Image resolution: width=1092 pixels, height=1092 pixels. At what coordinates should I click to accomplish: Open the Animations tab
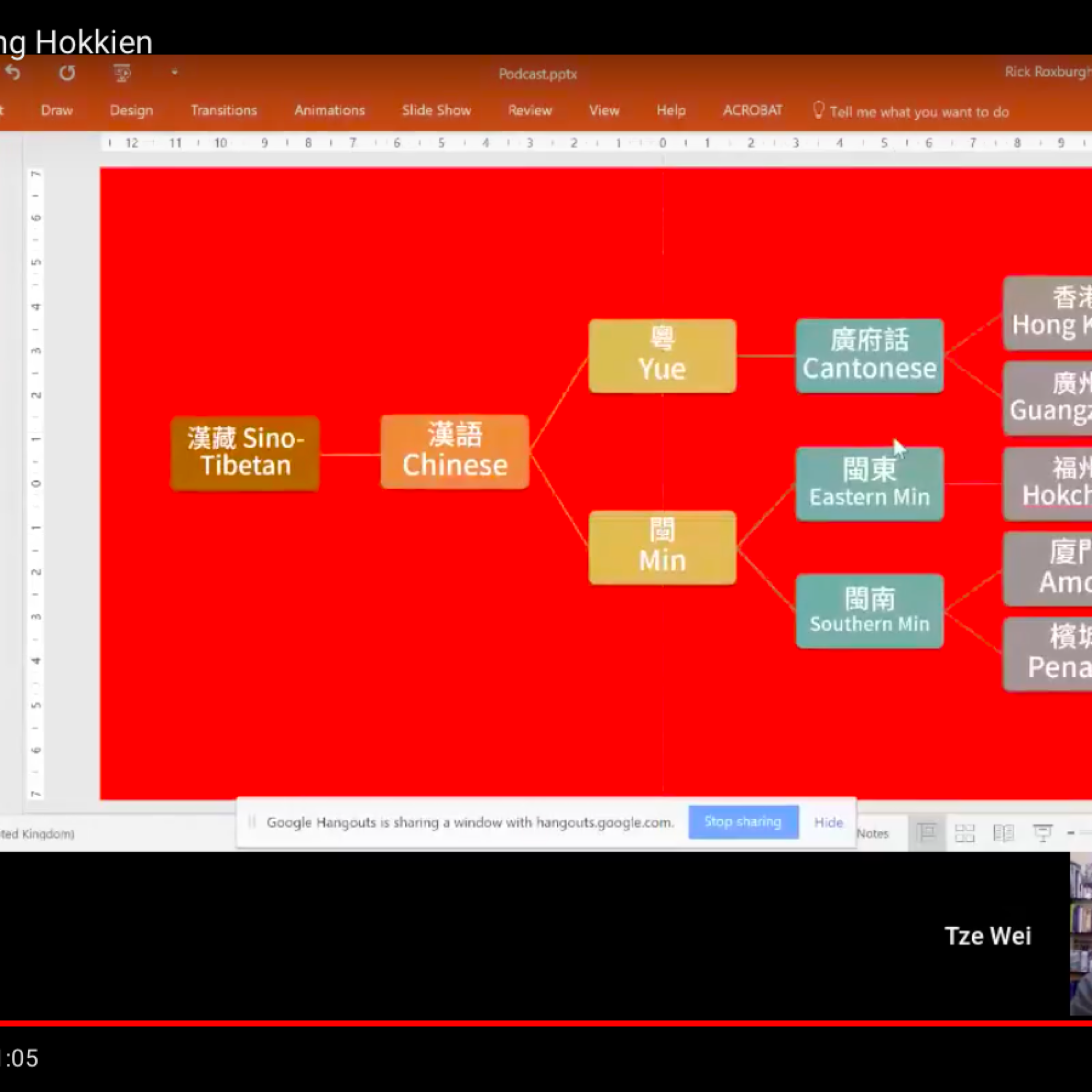click(x=329, y=110)
